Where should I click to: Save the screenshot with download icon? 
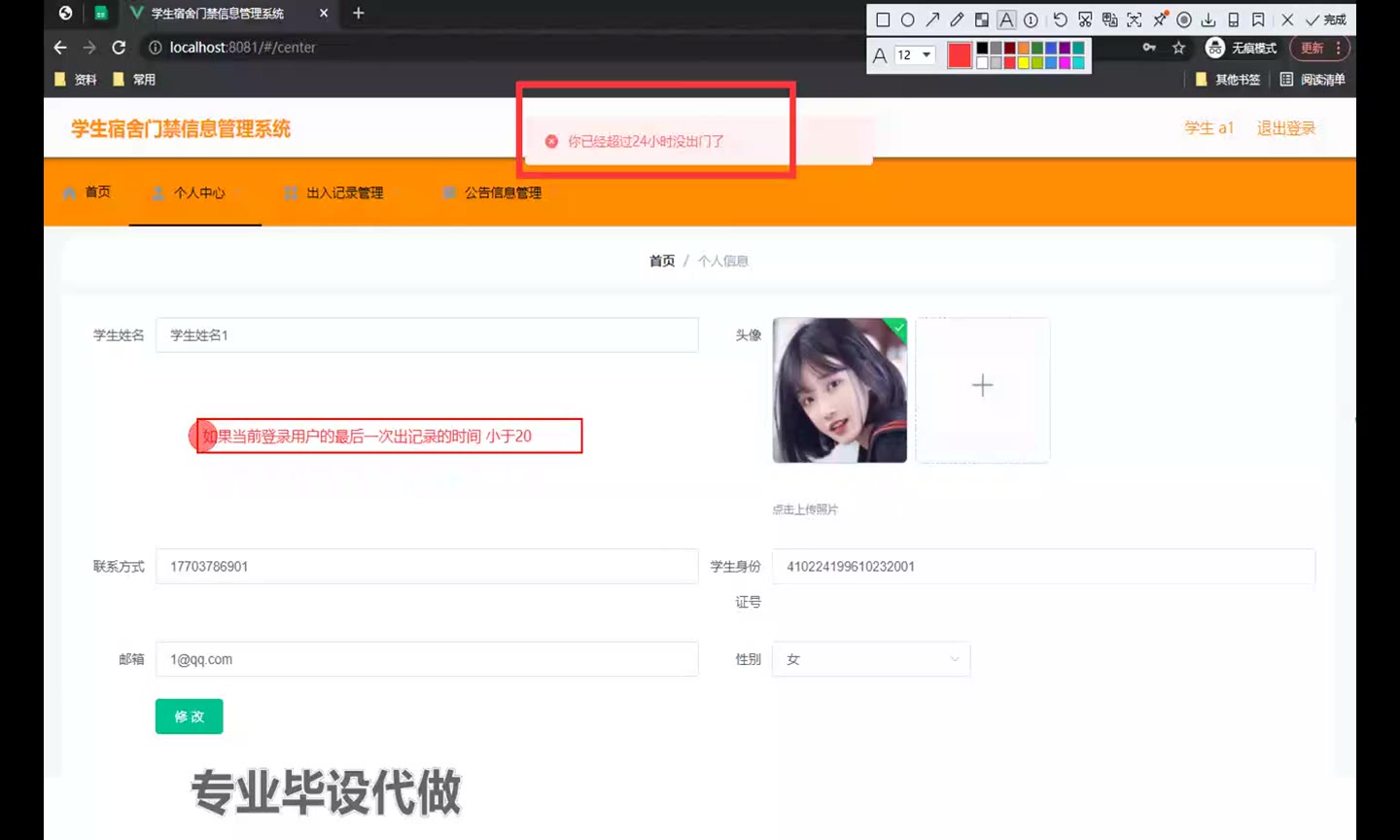click(x=1208, y=19)
